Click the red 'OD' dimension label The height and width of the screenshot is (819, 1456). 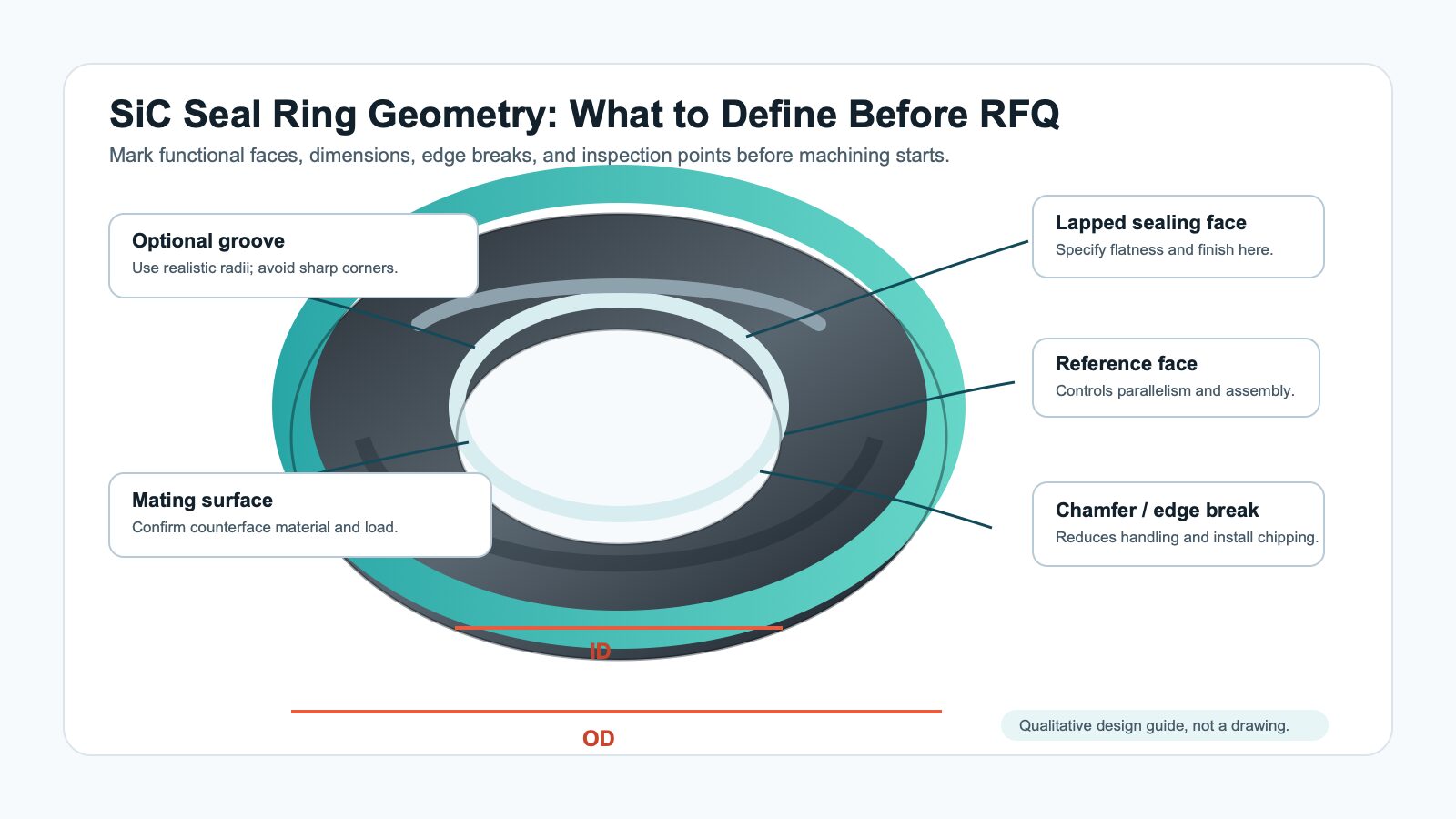pyautogui.click(x=598, y=739)
